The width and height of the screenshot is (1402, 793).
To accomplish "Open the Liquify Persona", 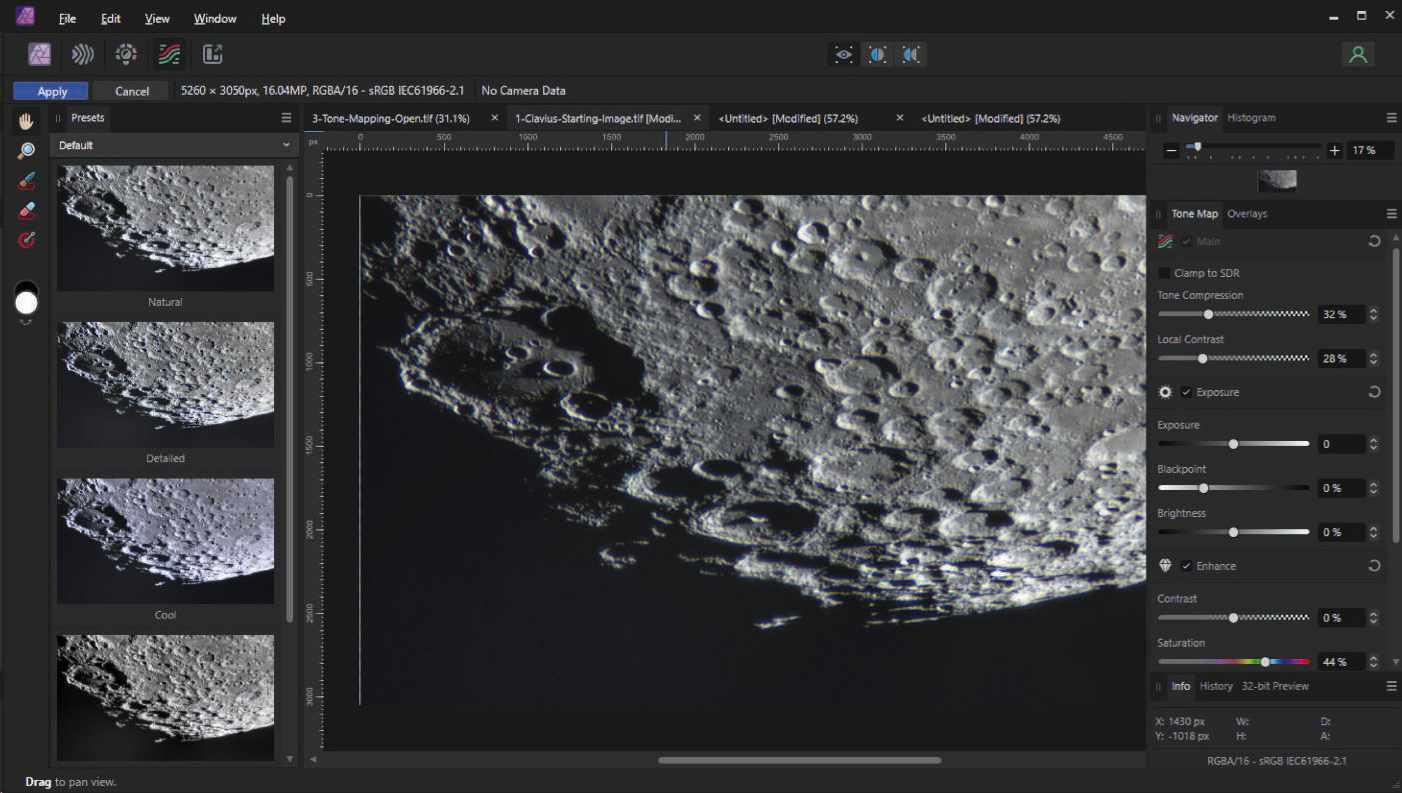I will click(82, 54).
